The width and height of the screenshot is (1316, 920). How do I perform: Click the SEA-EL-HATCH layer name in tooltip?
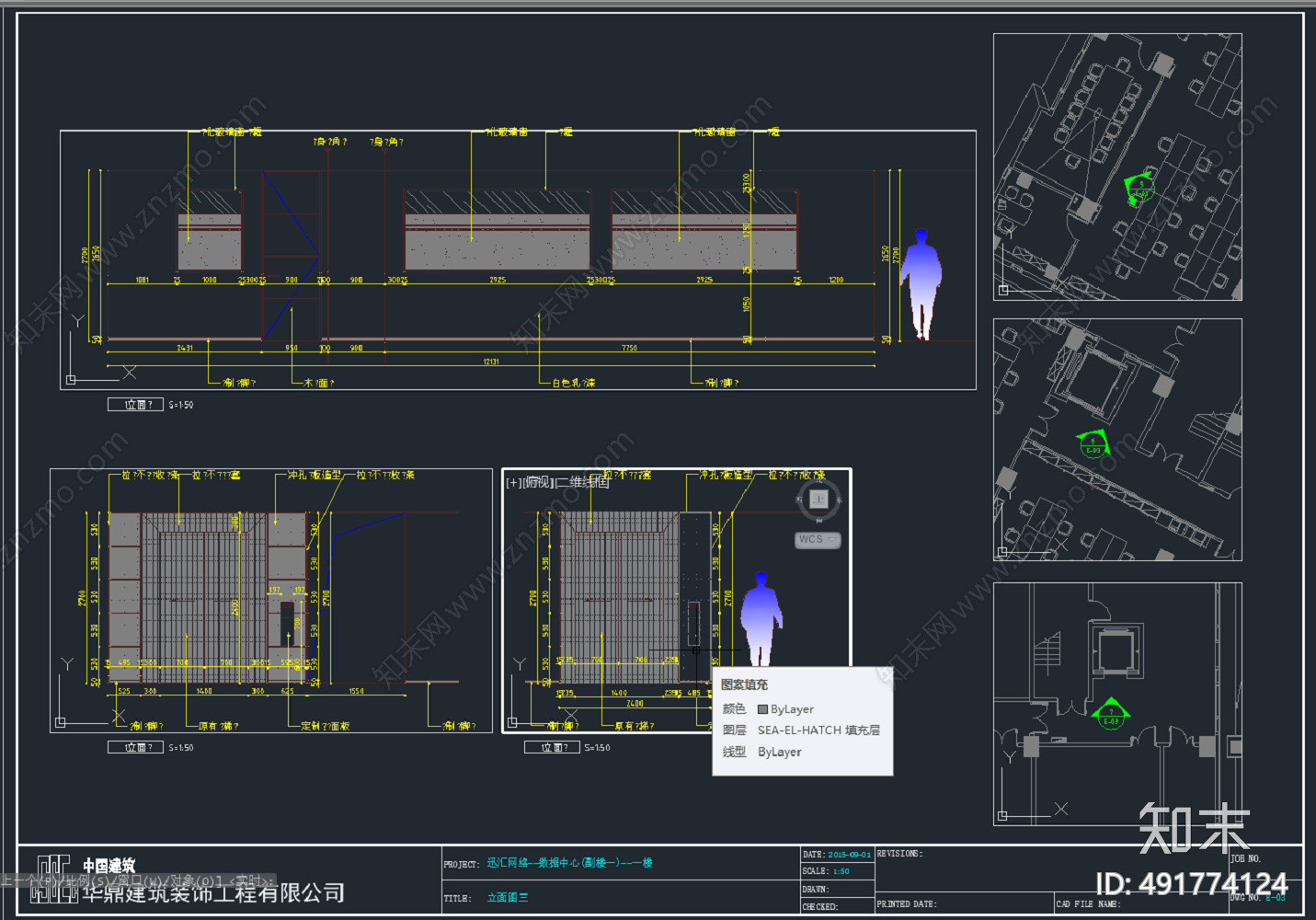tap(818, 730)
